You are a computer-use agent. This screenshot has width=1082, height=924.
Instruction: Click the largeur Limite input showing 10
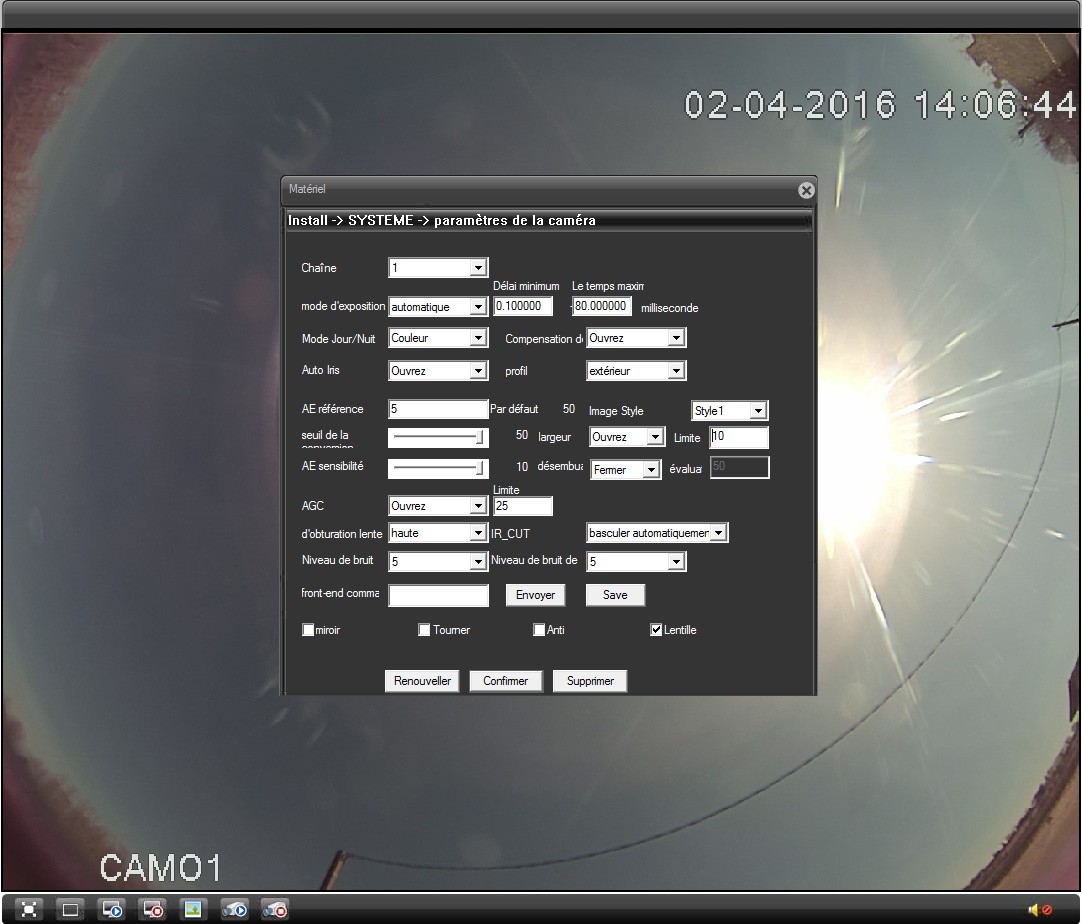(x=739, y=437)
